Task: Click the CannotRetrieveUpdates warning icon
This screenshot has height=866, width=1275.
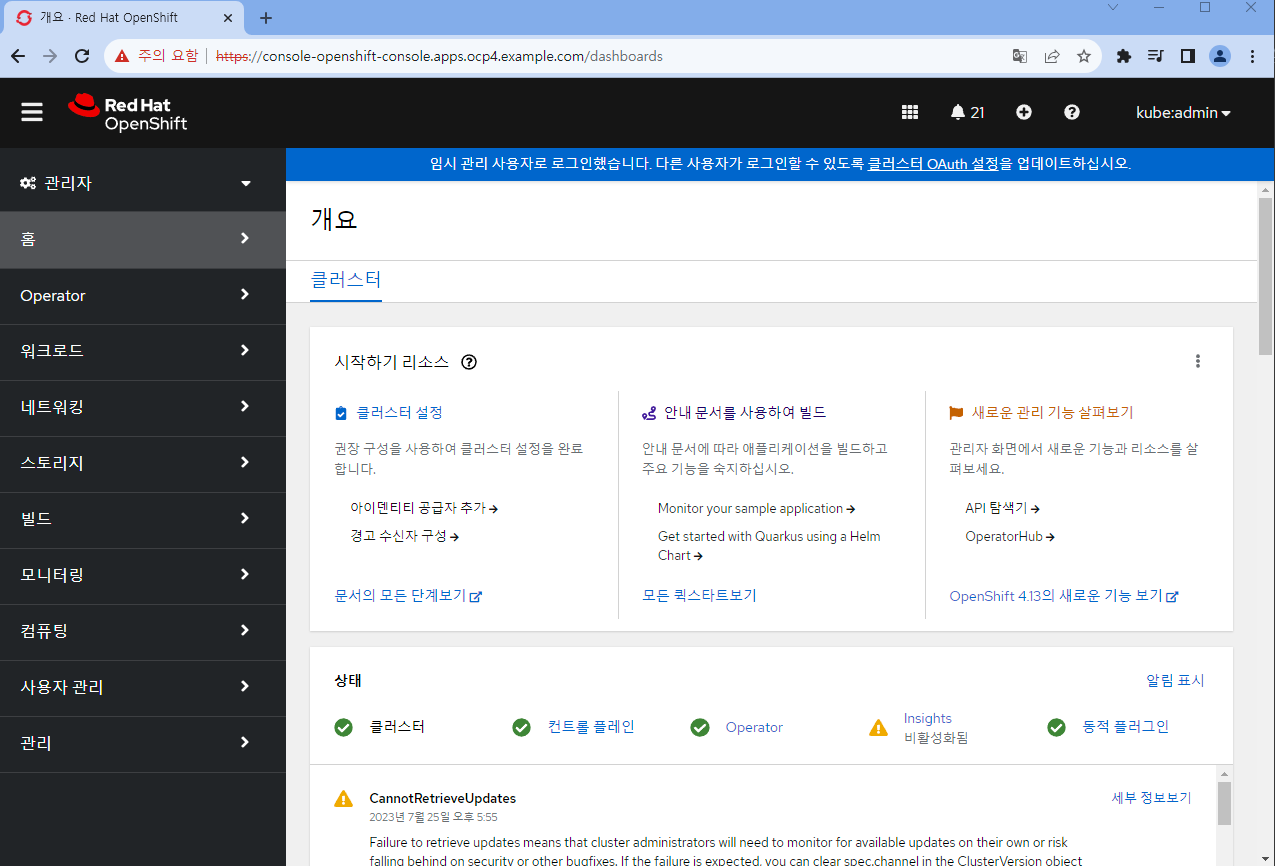Action: tap(344, 798)
